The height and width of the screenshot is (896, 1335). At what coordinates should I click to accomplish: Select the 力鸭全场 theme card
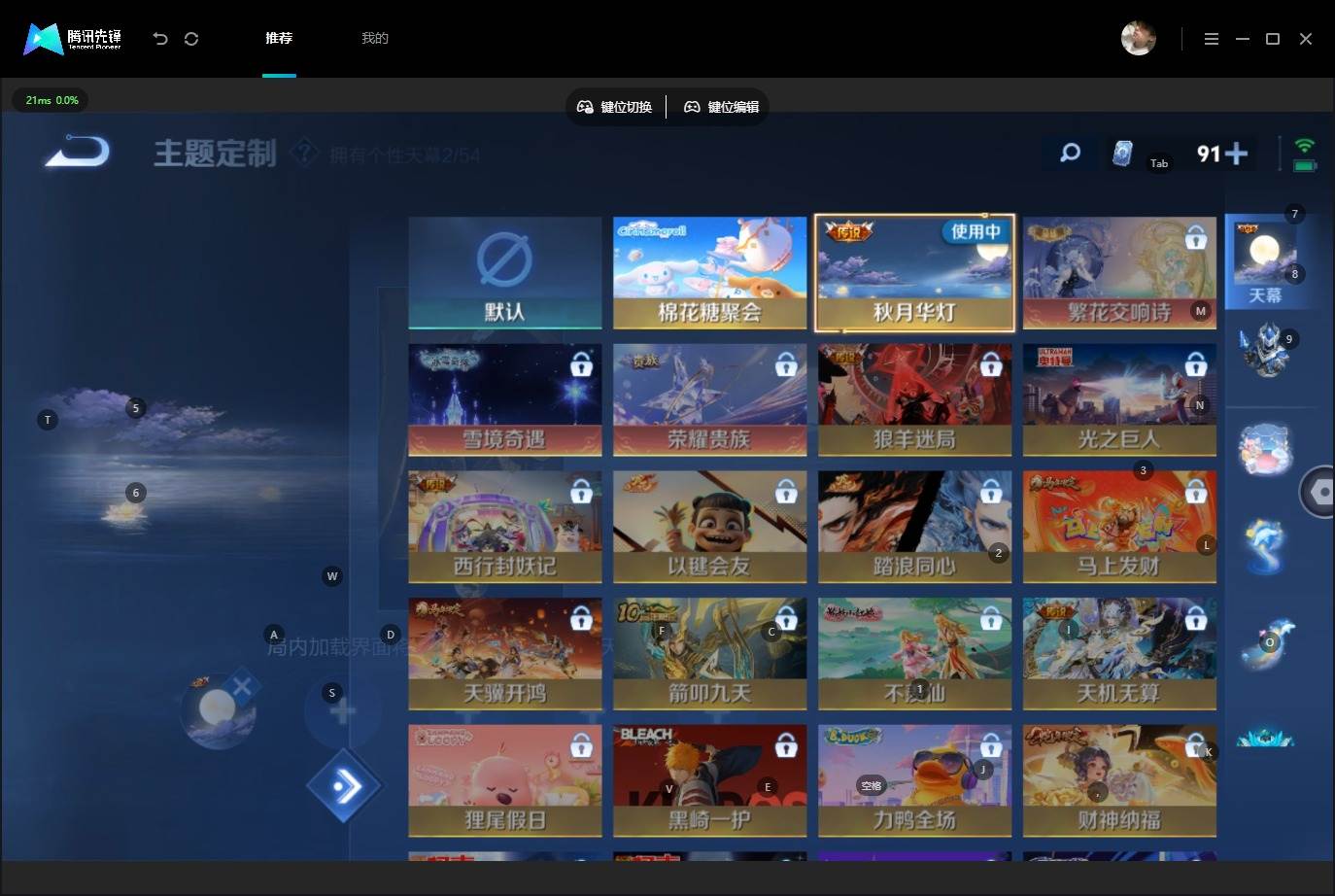(x=914, y=780)
